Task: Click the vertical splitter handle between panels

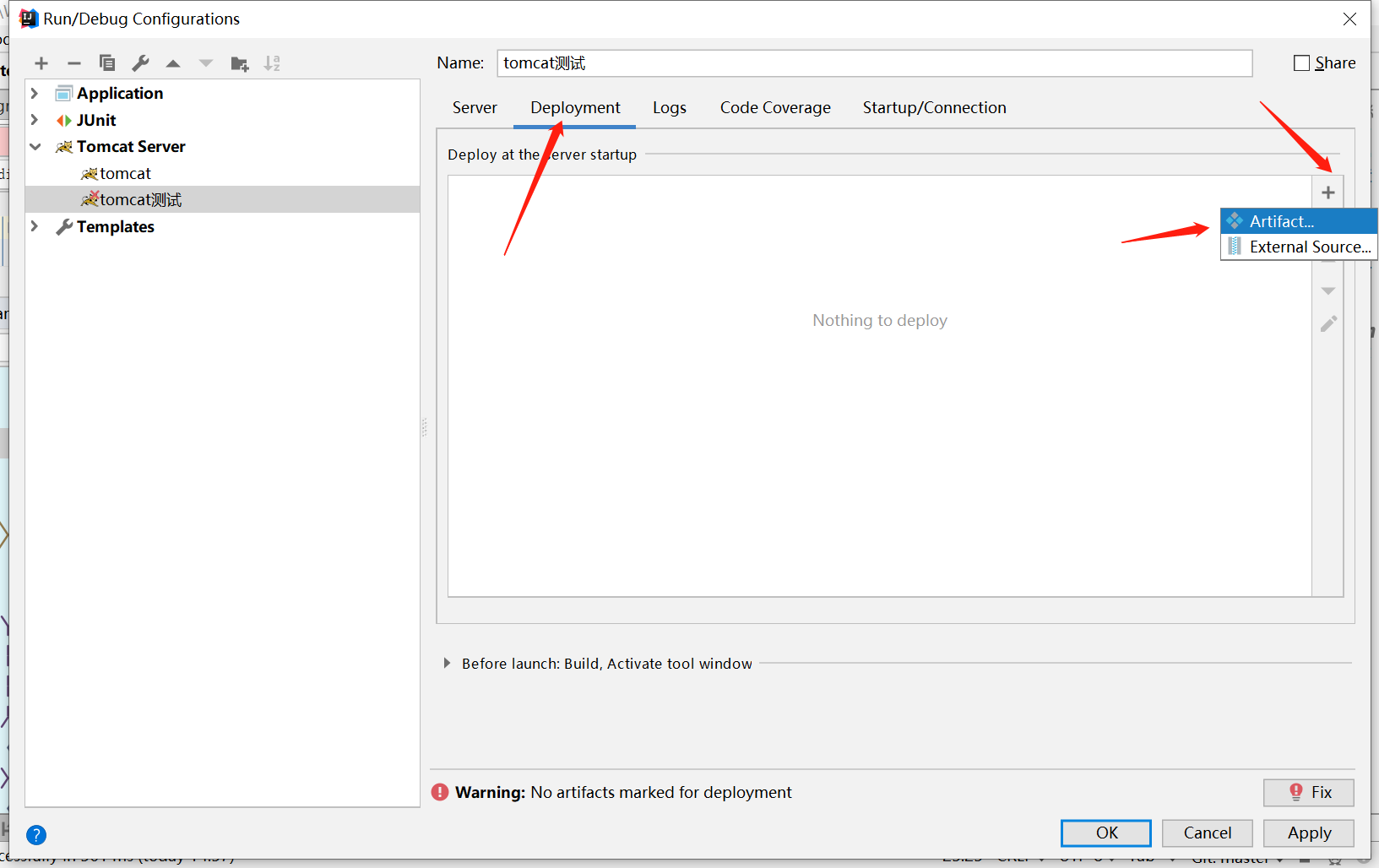Action: click(425, 427)
